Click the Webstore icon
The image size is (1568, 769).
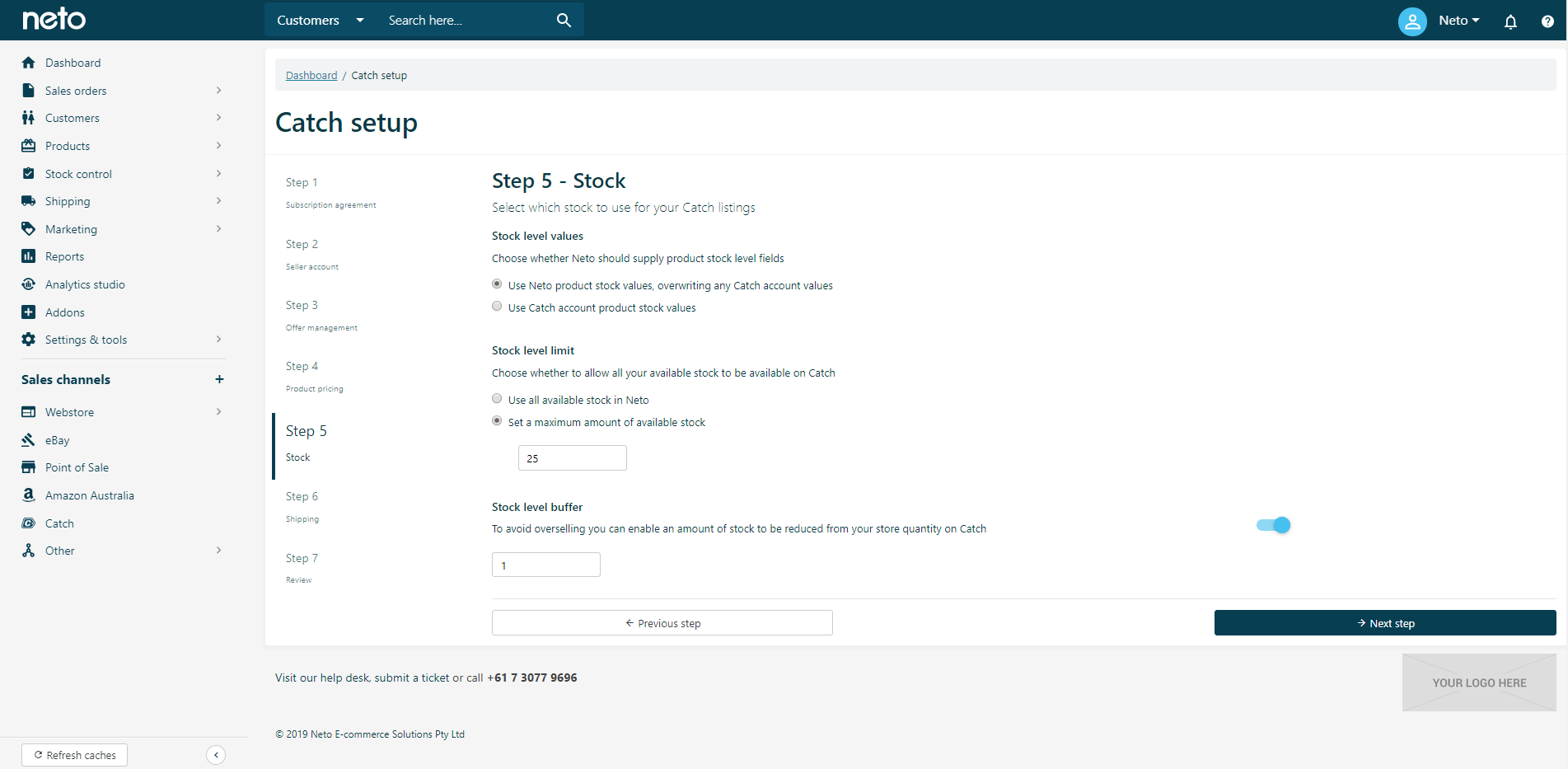coord(29,412)
